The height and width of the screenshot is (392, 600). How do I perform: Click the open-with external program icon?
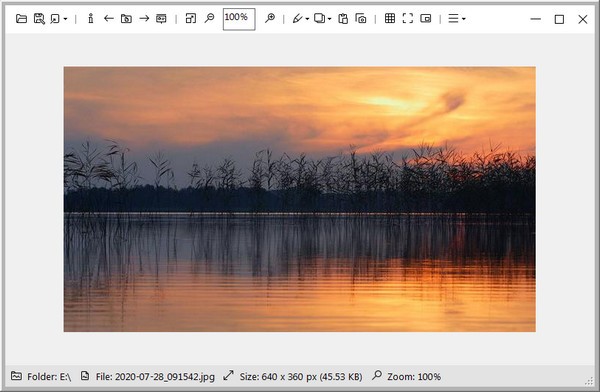[x=55, y=18]
